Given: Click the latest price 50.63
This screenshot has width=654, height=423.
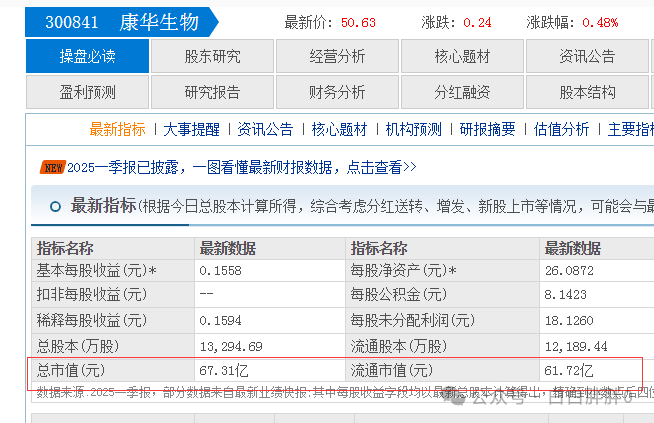Looking at the screenshot, I should (358, 23).
